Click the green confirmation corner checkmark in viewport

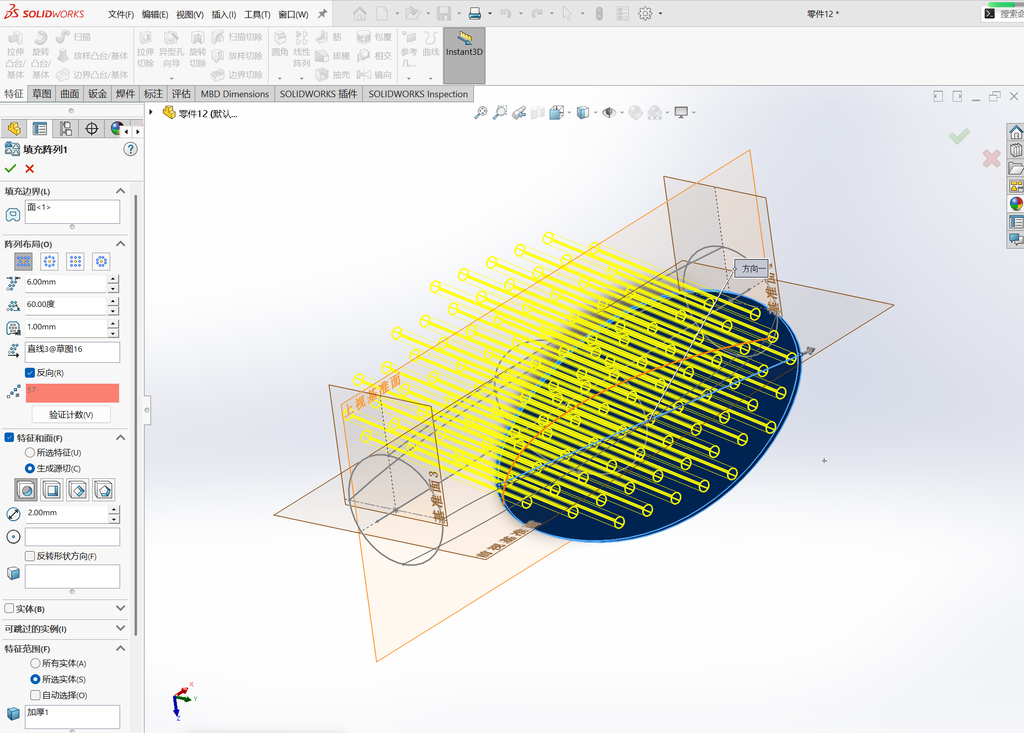959,136
